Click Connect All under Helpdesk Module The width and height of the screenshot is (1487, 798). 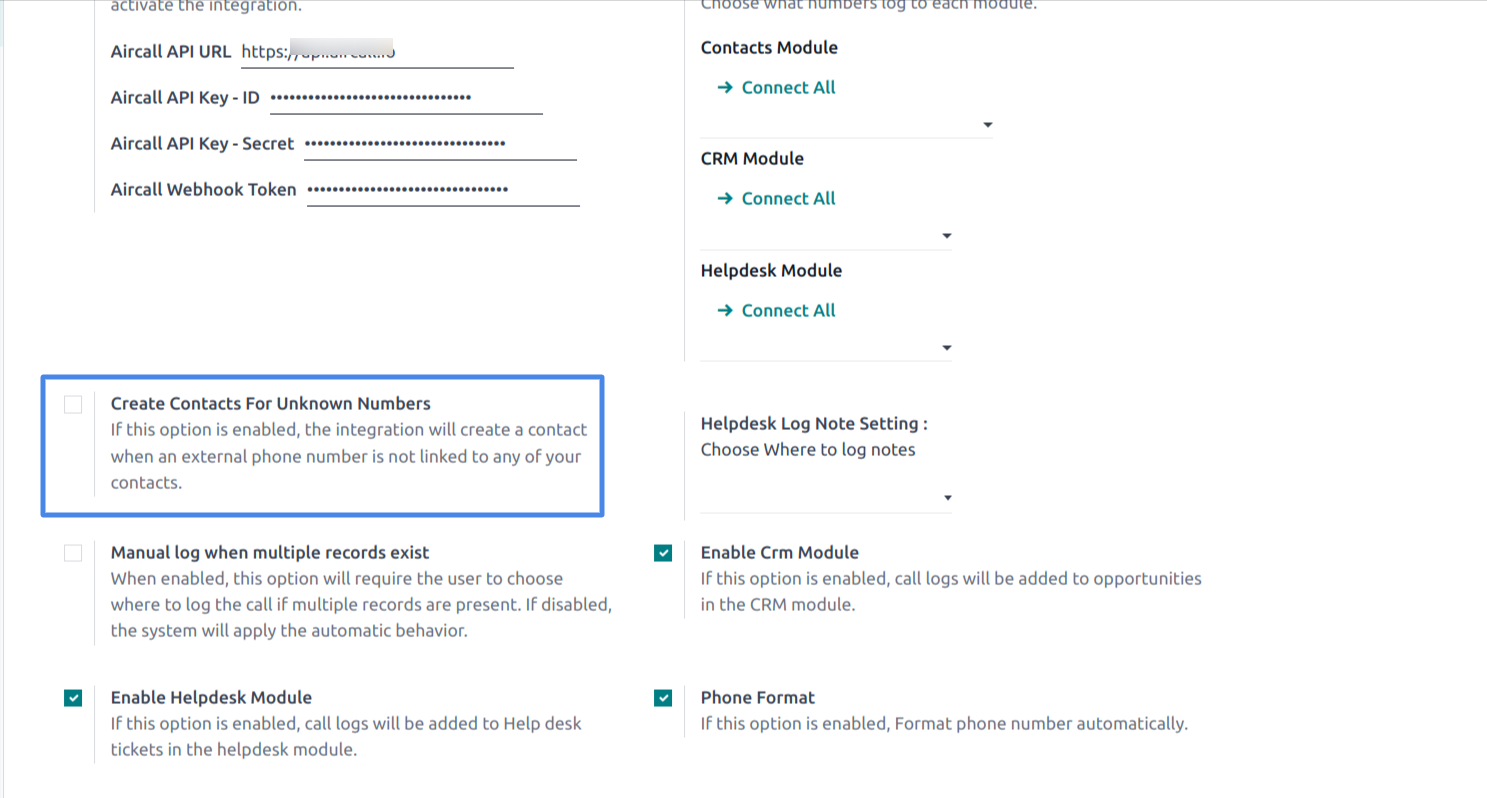pos(788,311)
